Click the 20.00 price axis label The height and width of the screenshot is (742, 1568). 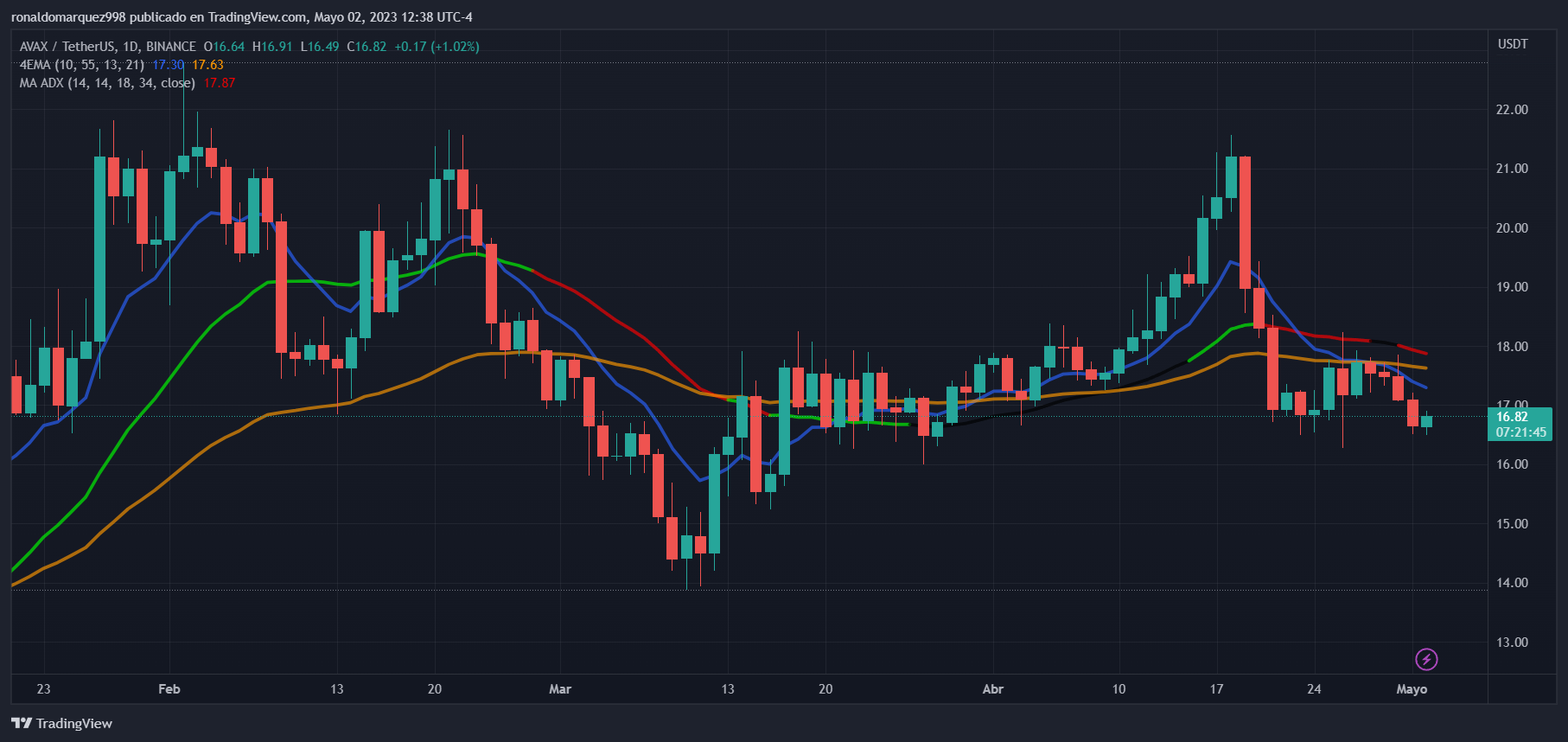pos(1512,228)
